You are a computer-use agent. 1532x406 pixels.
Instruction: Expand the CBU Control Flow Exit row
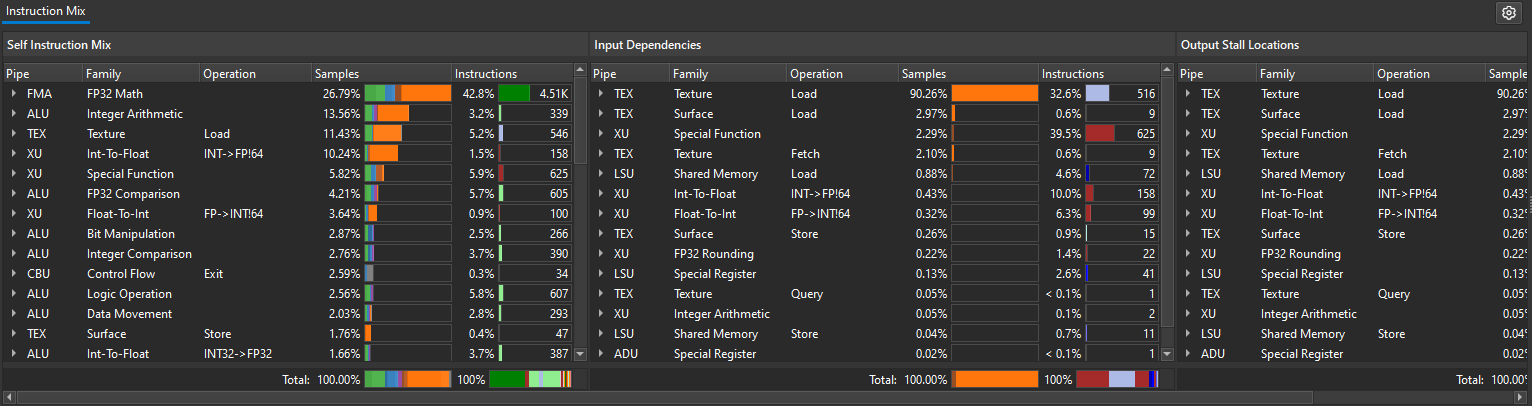(14, 274)
